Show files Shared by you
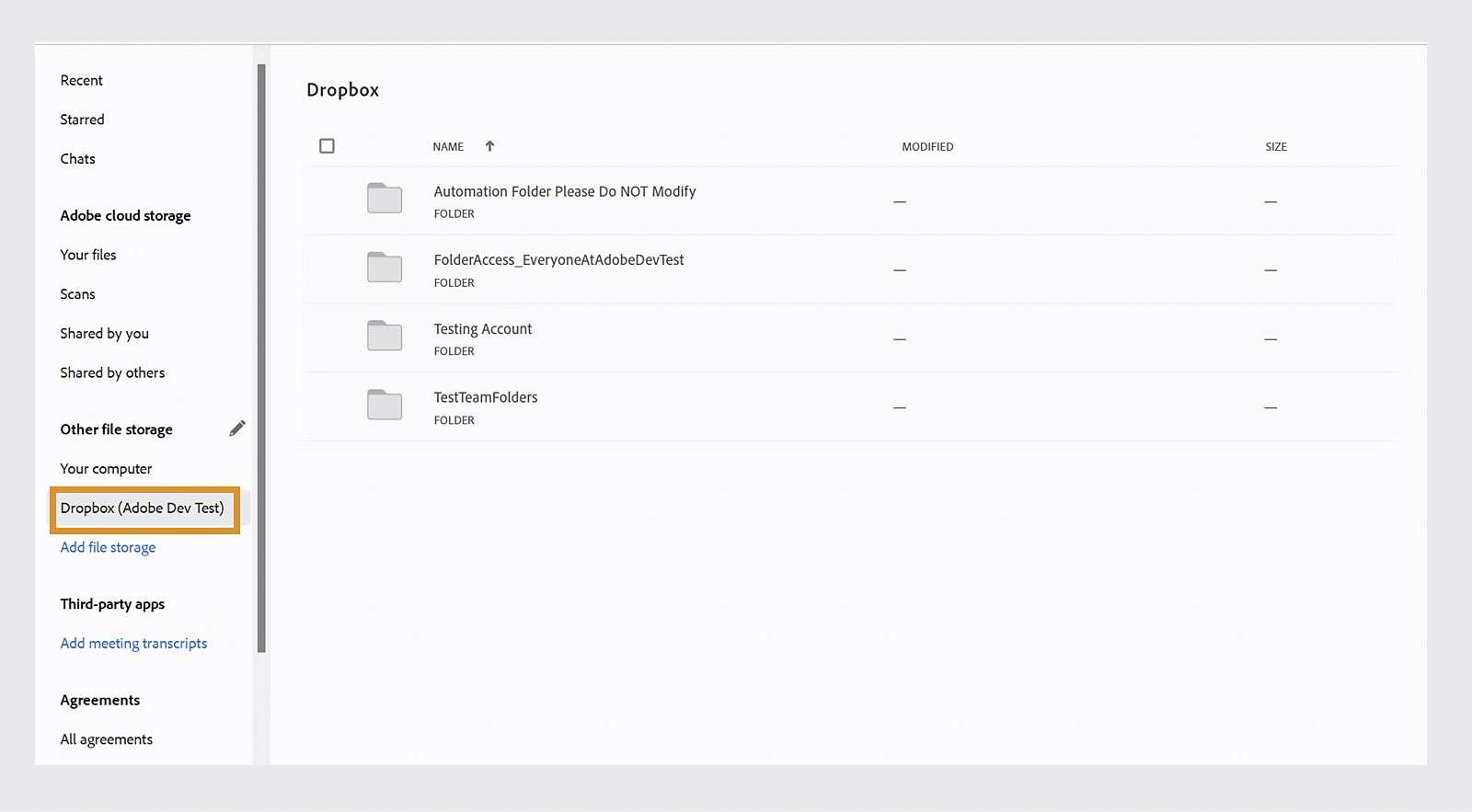This screenshot has width=1472, height=812. tap(105, 334)
